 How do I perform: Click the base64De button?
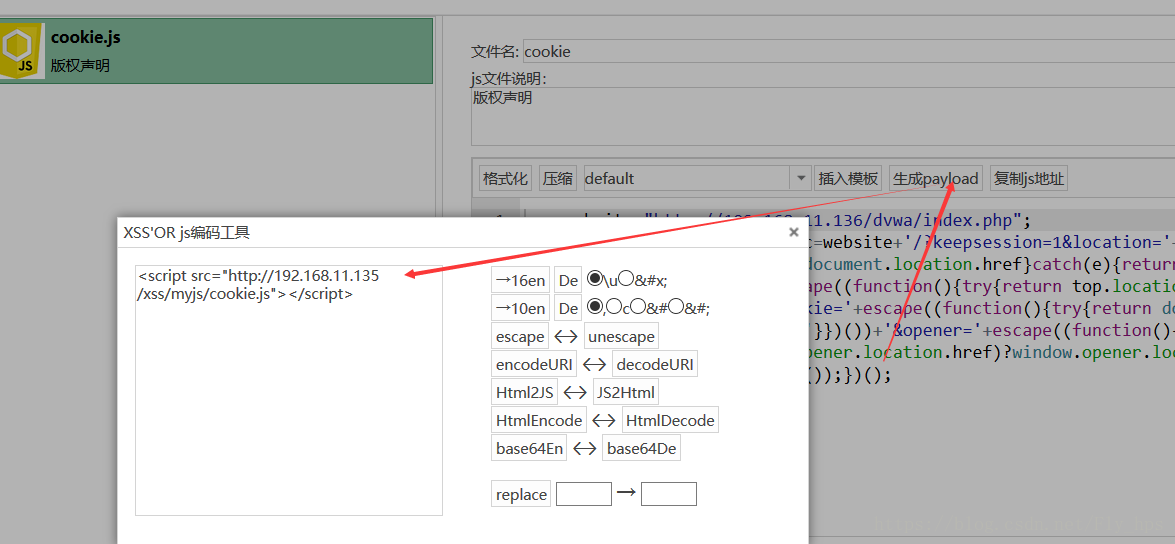(641, 448)
